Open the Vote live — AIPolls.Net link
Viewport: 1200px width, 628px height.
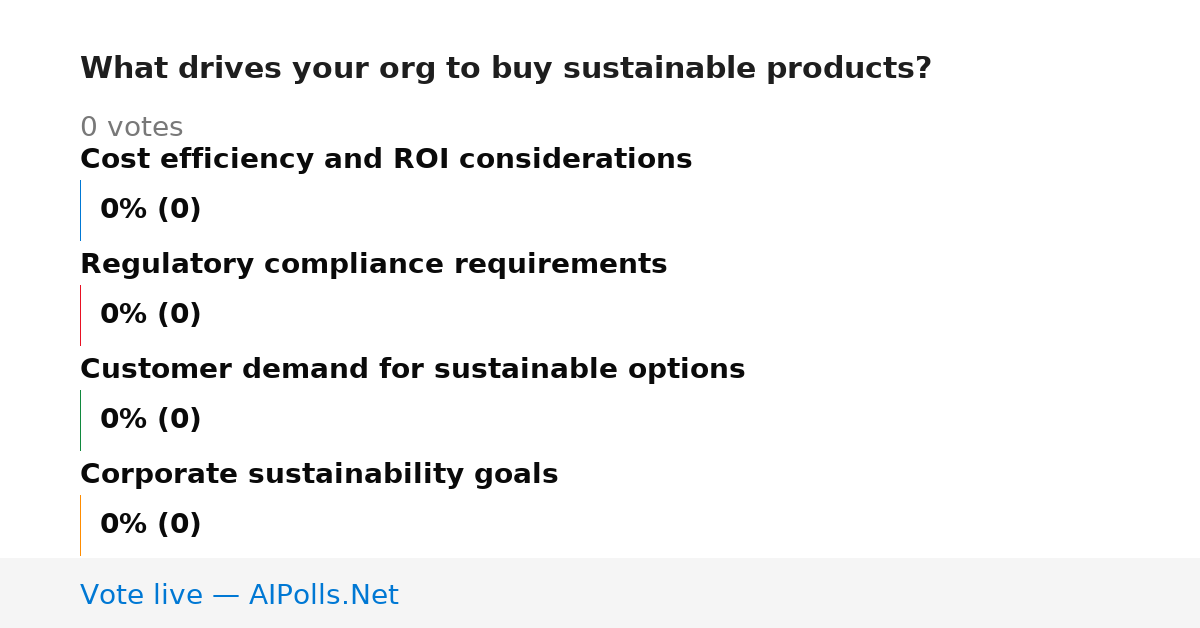pos(239,595)
